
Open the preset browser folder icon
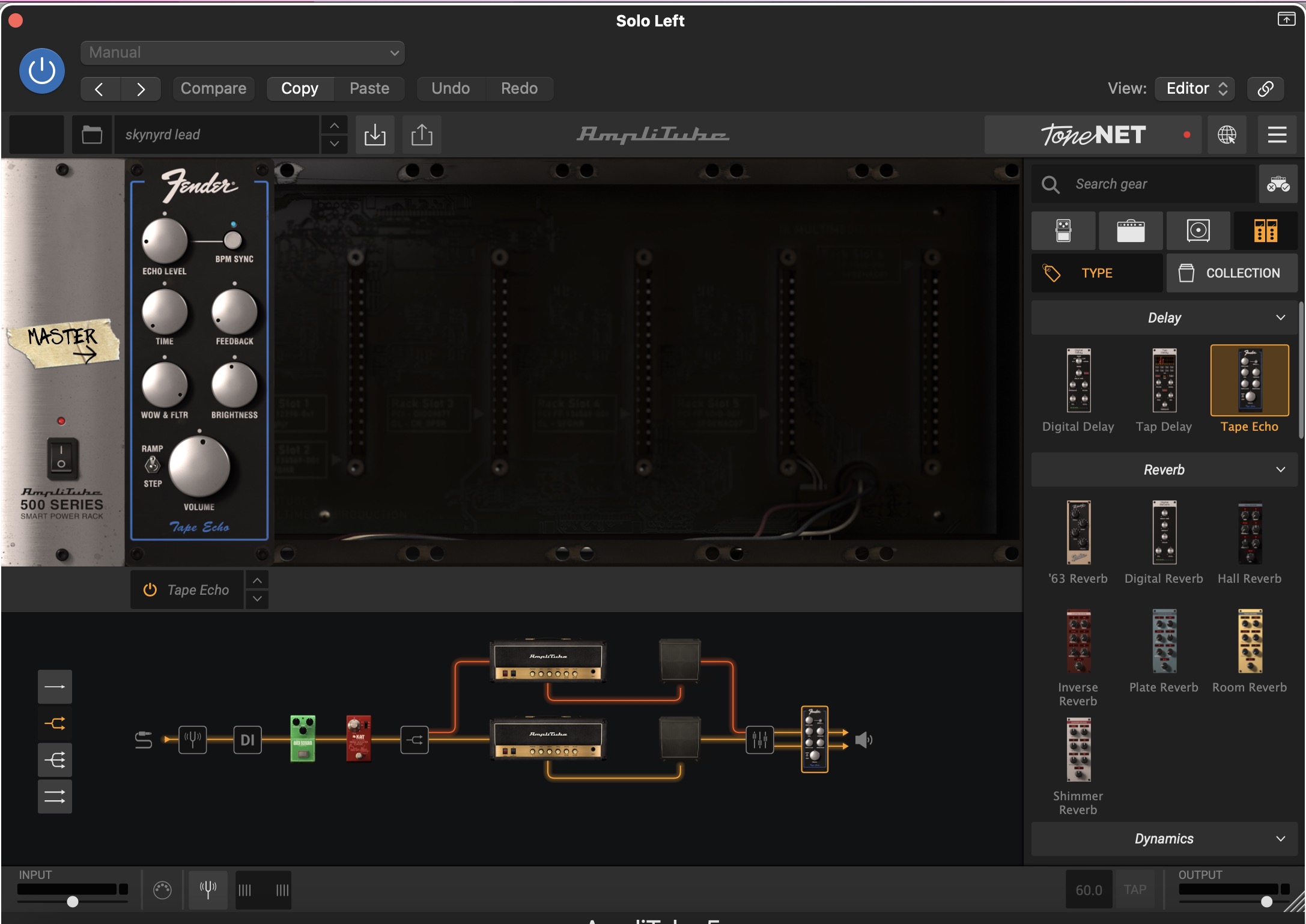[92, 135]
